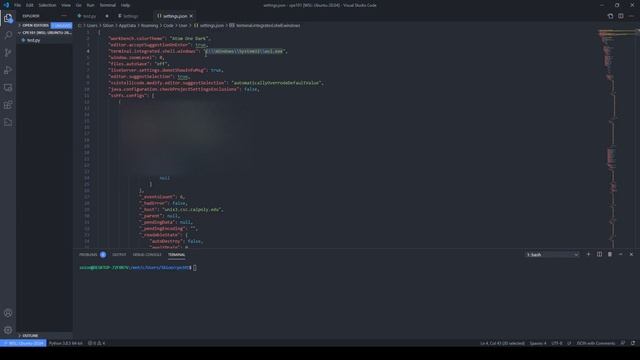Click JSON with Comments language mode
The height and width of the screenshot is (360, 640).
point(596,343)
